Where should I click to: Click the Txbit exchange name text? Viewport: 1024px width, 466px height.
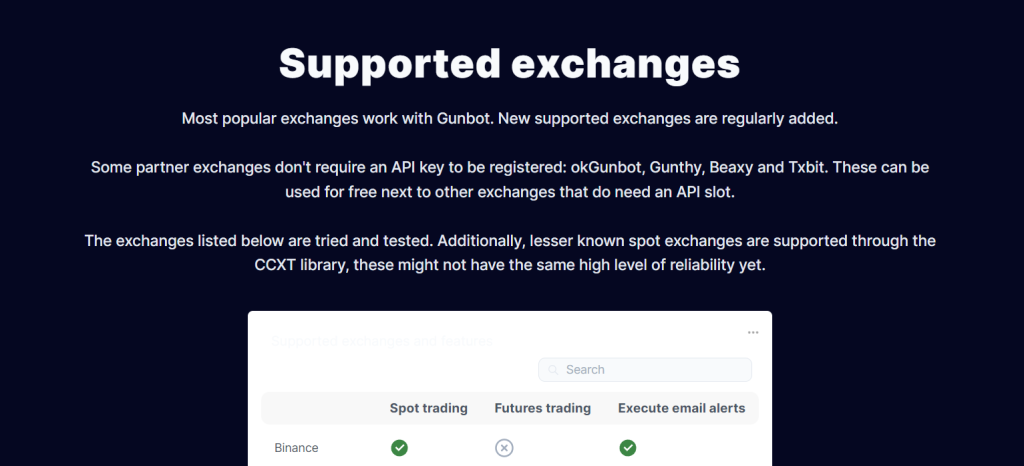point(808,167)
